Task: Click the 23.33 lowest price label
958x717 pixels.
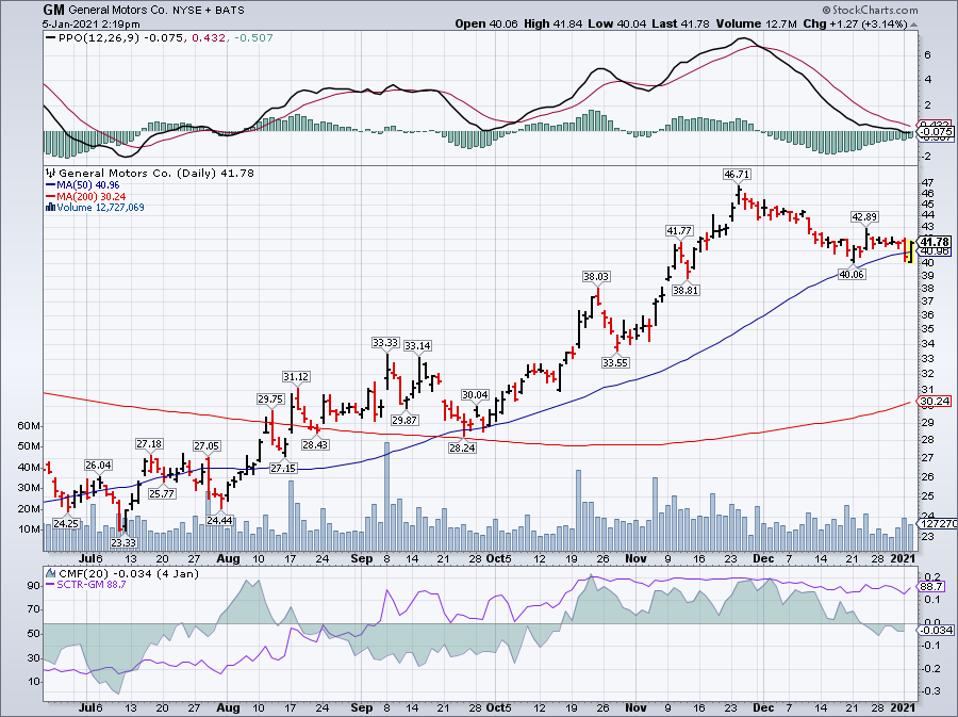Action: [123, 543]
